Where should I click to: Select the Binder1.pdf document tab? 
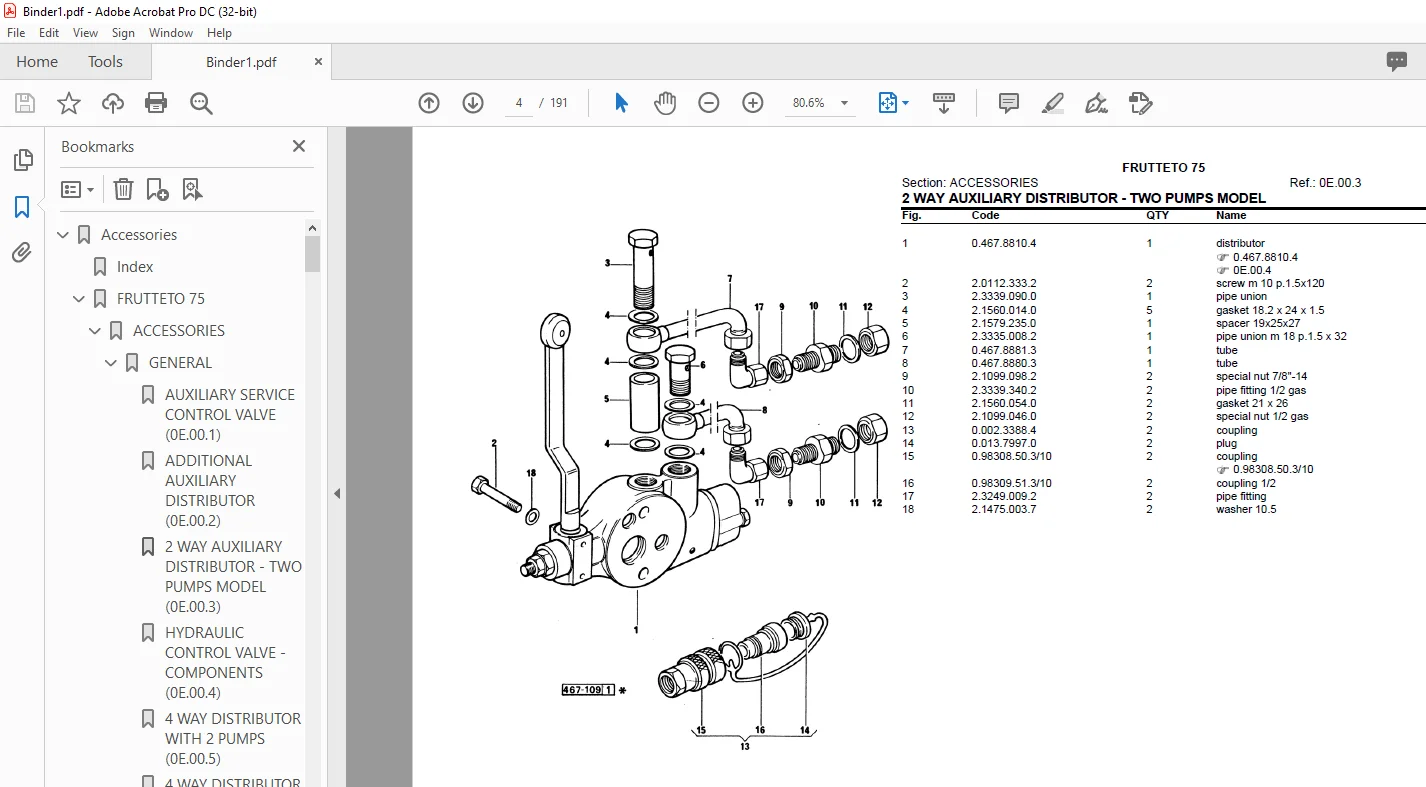click(241, 62)
